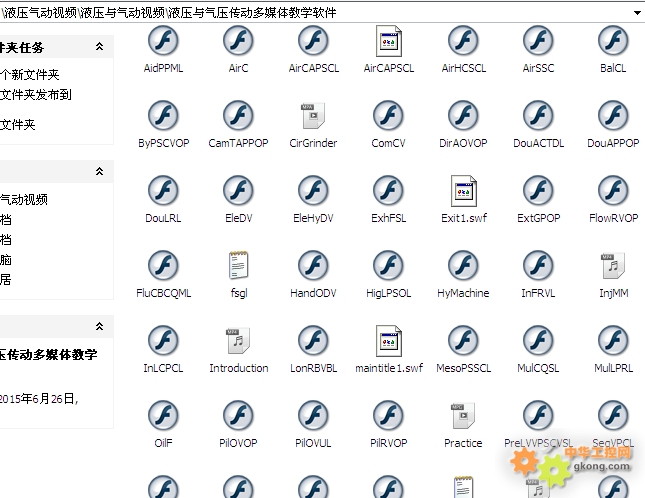
Task: Select the OilF Flash file icon
Action: coord(163,415)
